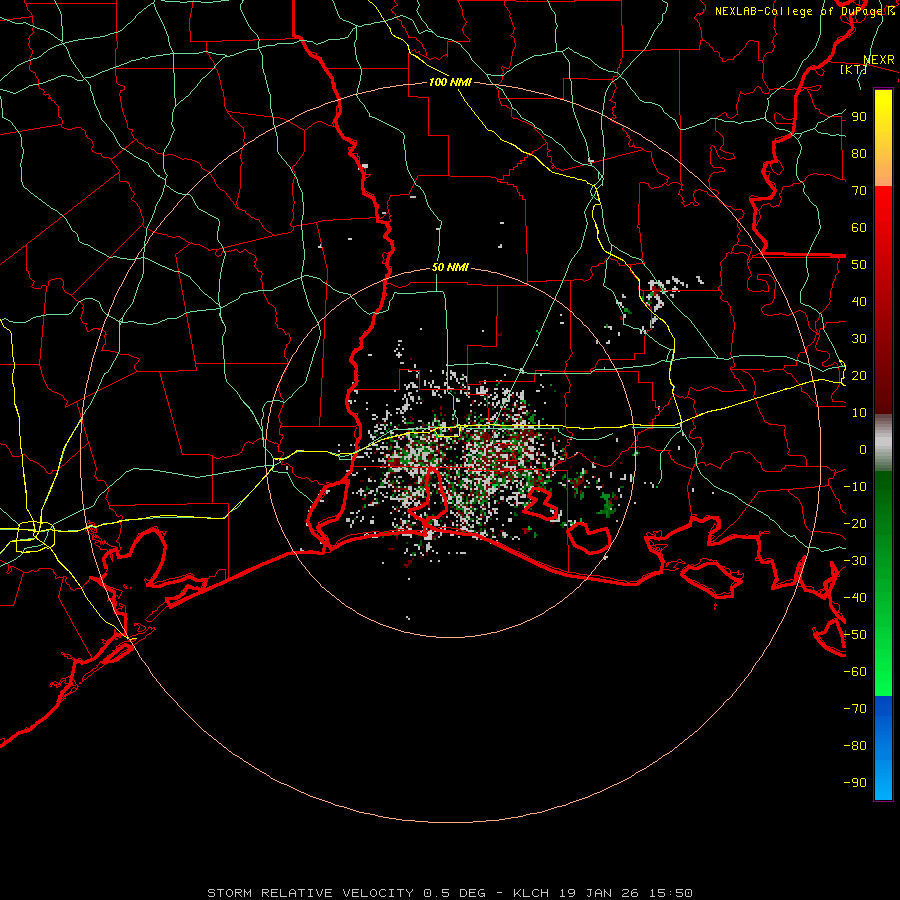Select the -20 value on velocity scale
Image resolution: width=900 pixels, height=900 pixels.
(855, 523)
